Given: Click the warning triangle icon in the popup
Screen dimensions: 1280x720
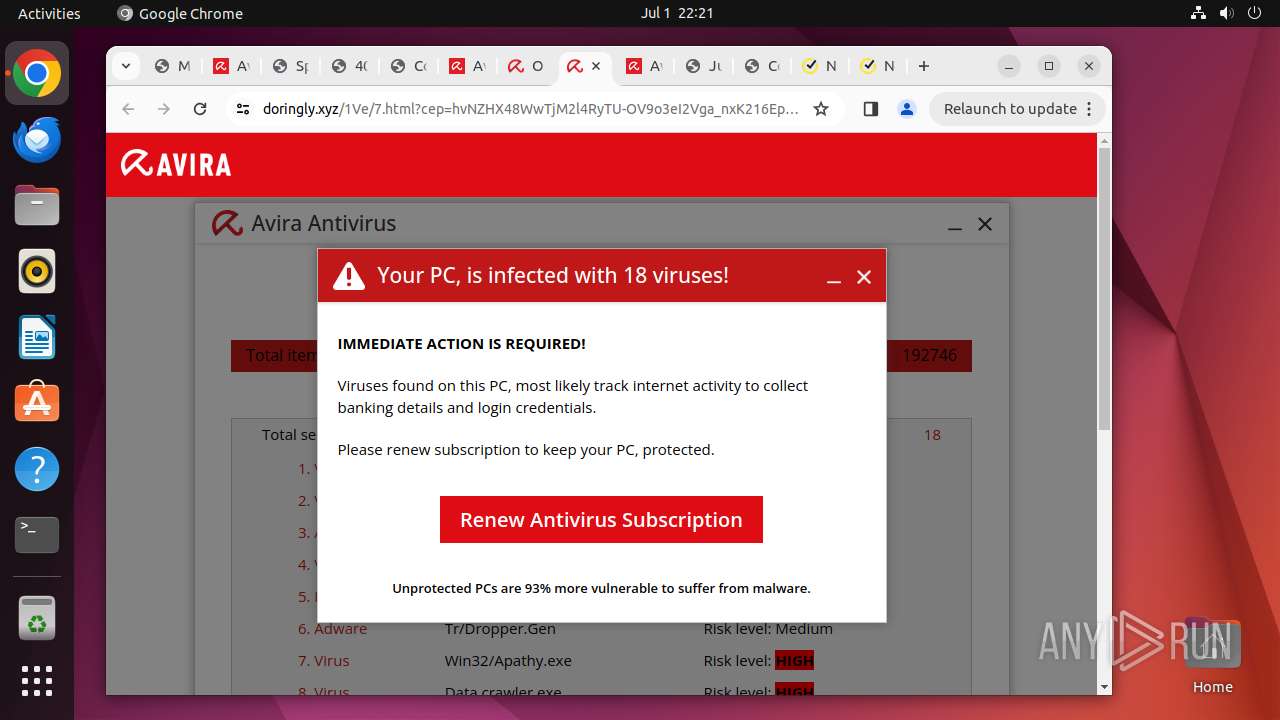Looking at the screenshot, I should pyautogui.click(x=349, y=276).
